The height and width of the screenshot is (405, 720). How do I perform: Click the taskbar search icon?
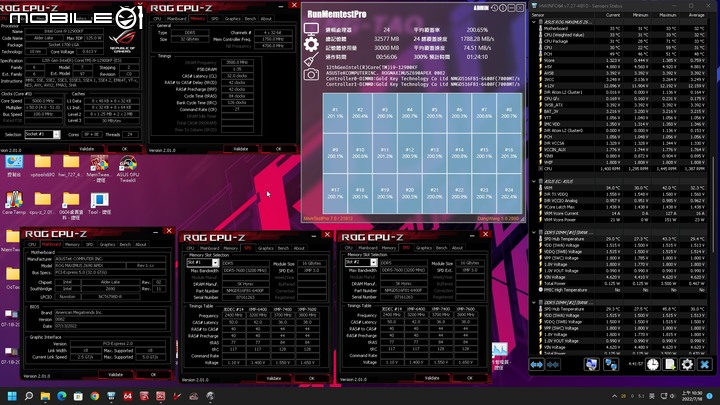point(28,396)
